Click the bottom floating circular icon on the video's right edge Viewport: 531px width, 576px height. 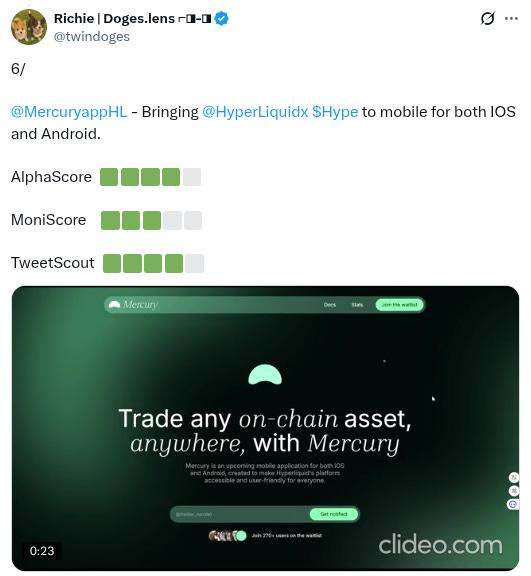point(513,504)
